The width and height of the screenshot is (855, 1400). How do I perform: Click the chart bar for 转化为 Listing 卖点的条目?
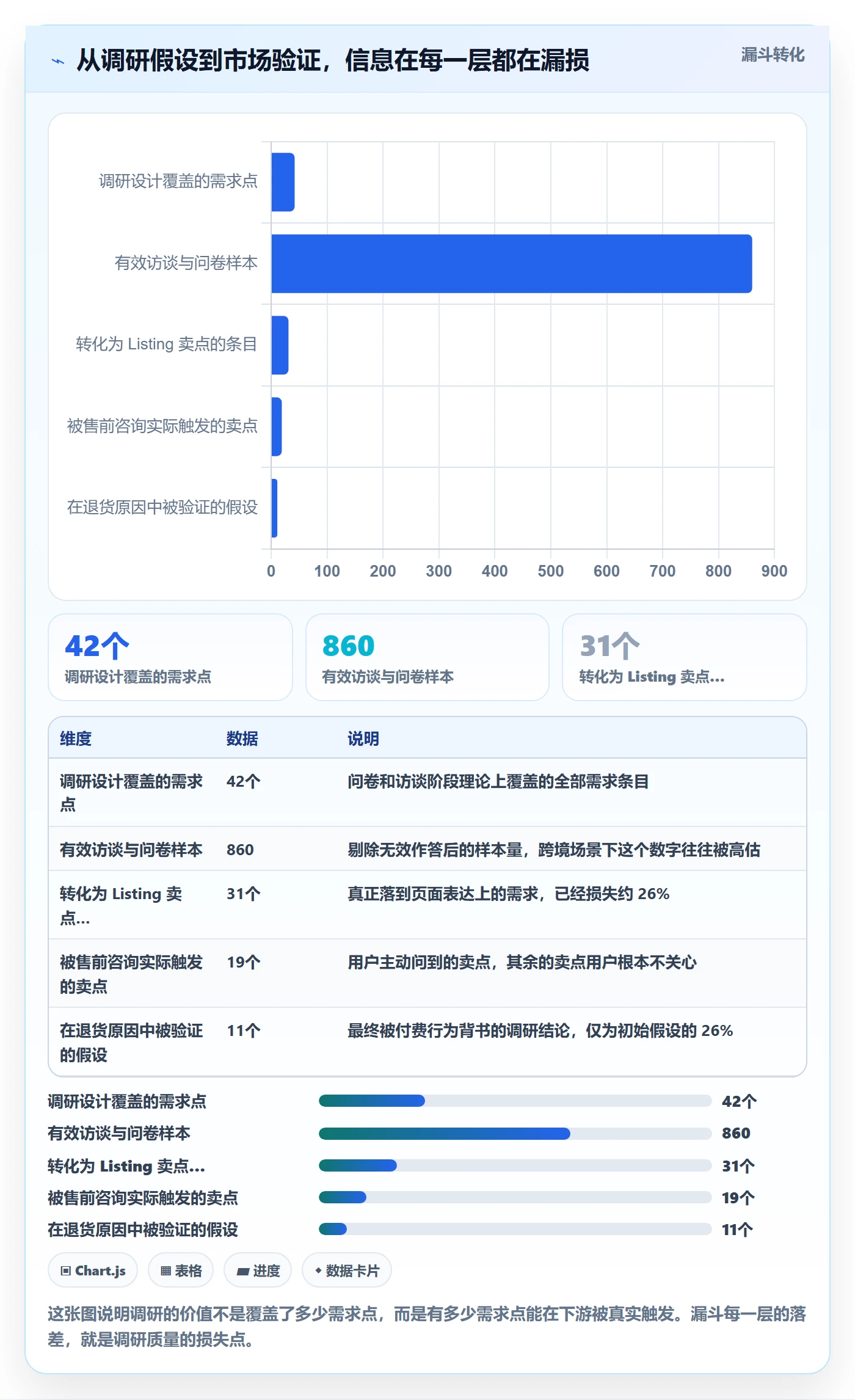click(x=280, y=345)
